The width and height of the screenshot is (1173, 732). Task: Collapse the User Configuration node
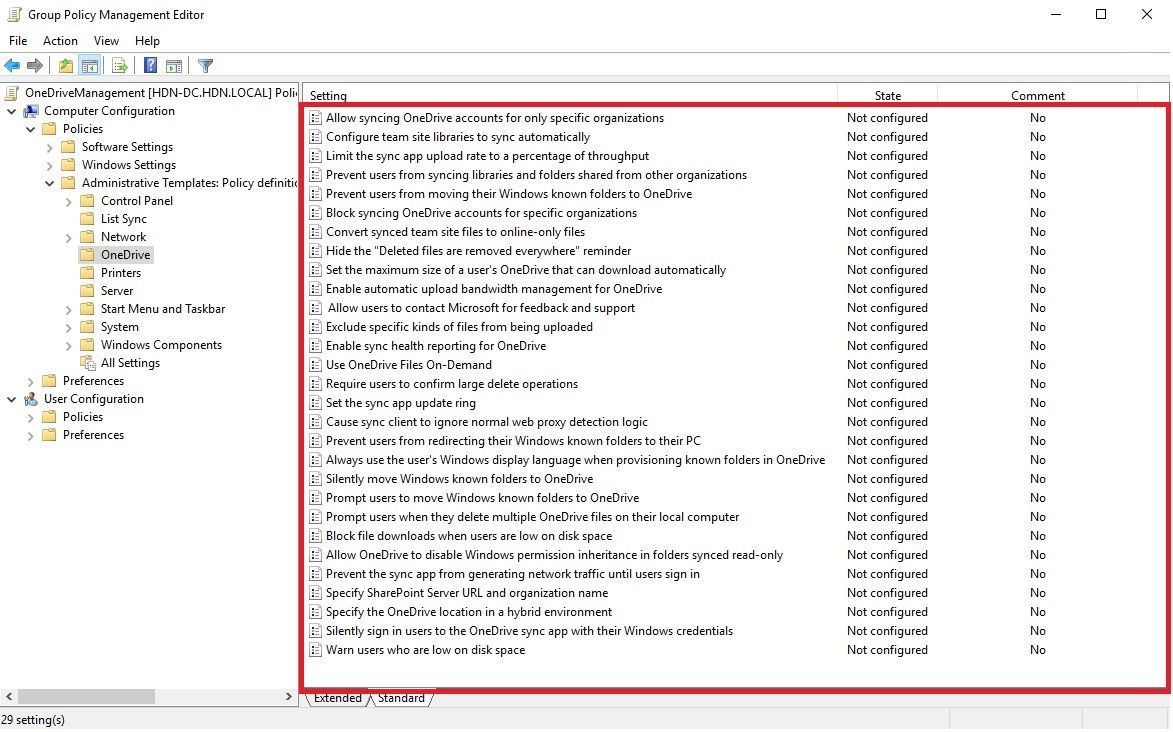point(11,399)
